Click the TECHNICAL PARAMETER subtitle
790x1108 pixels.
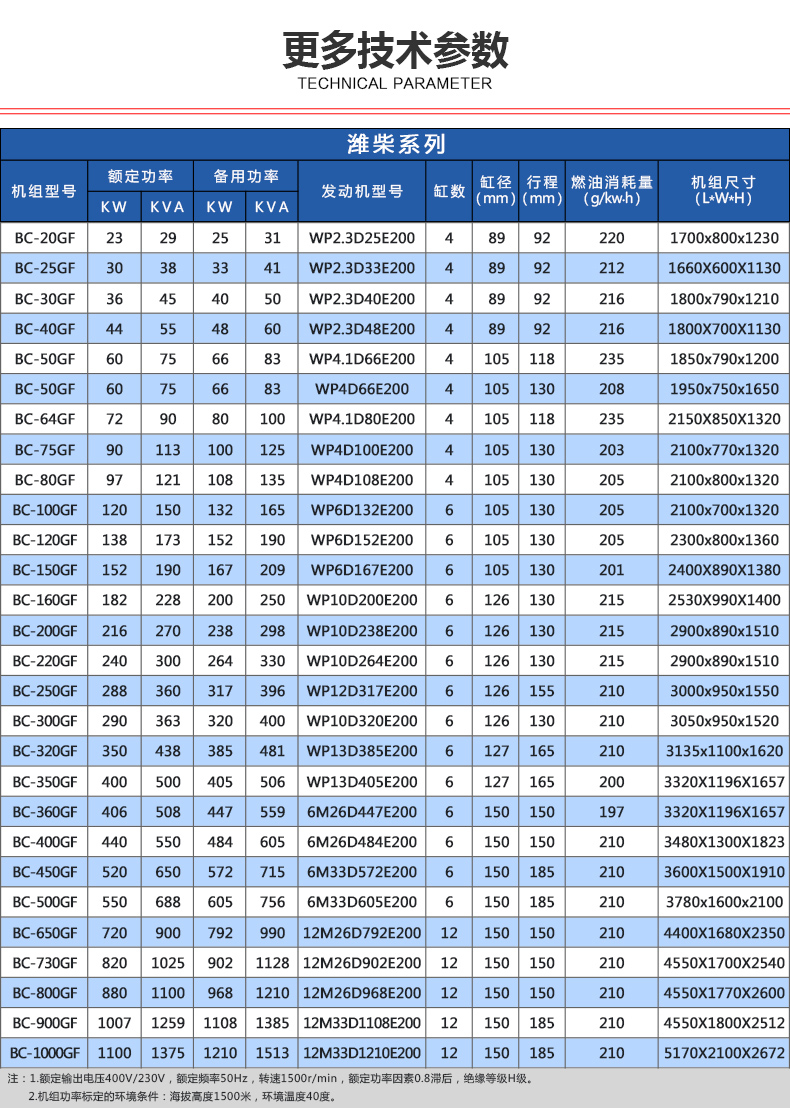pyautogui.click(x=394, y=83)
